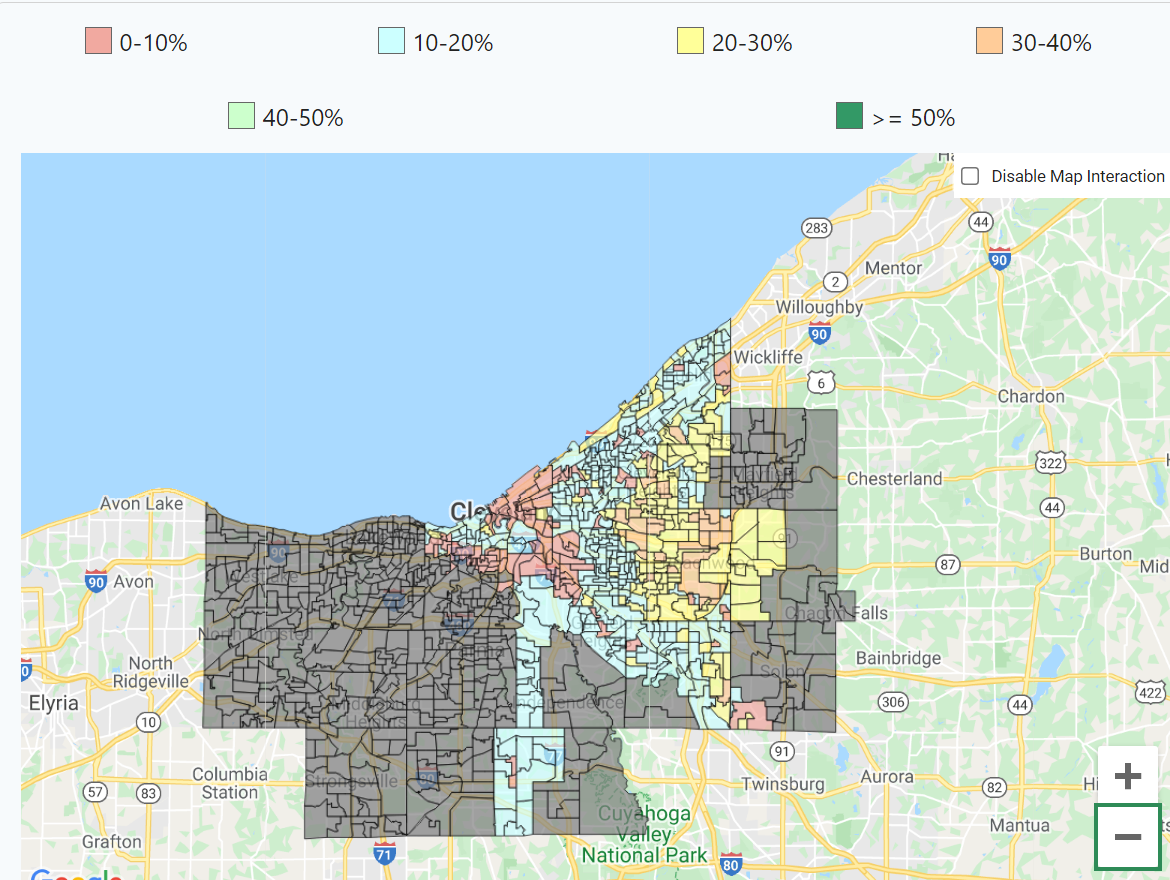Click the Route 87 shield marker
This screenshot has width=1170, height=880.
948,565
